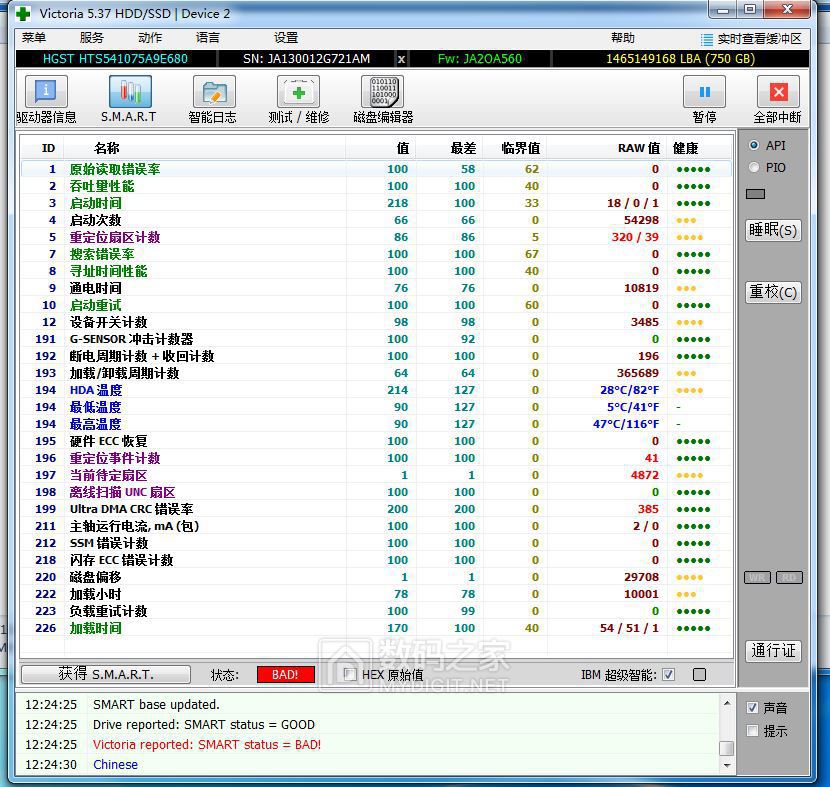Viewport: 830px width, 787px height.
Task: Enable the 提示 hints checkbox
Action: pos(752,731)
